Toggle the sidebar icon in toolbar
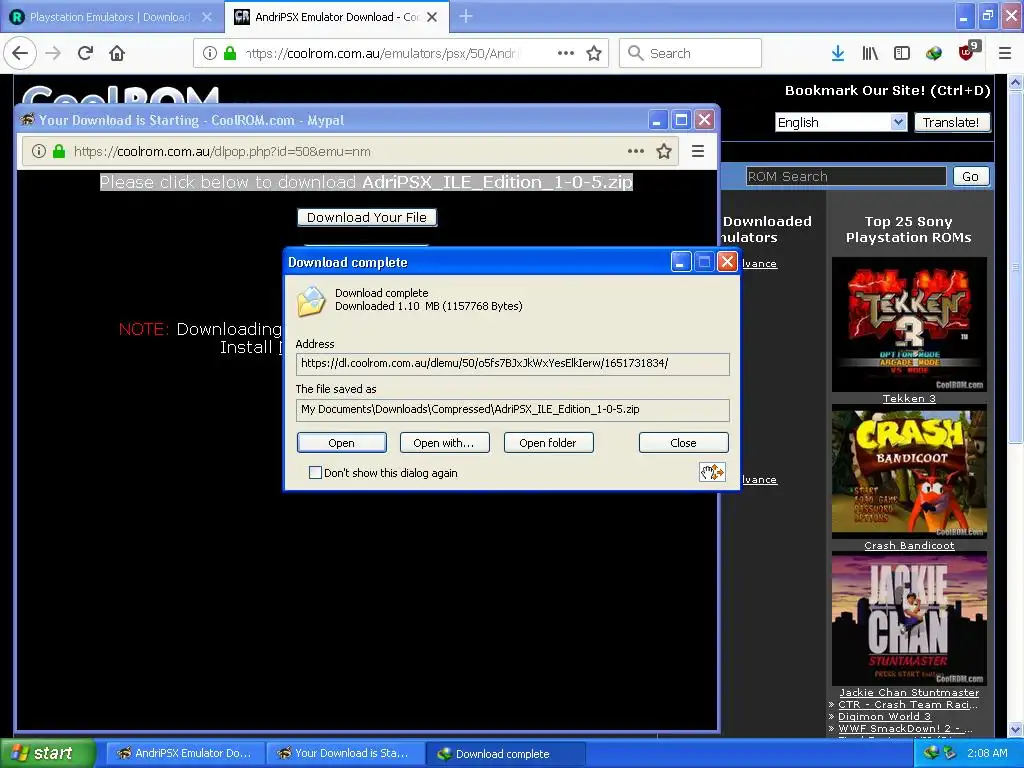Screen dimensions: 1024x768 [902, 53]
